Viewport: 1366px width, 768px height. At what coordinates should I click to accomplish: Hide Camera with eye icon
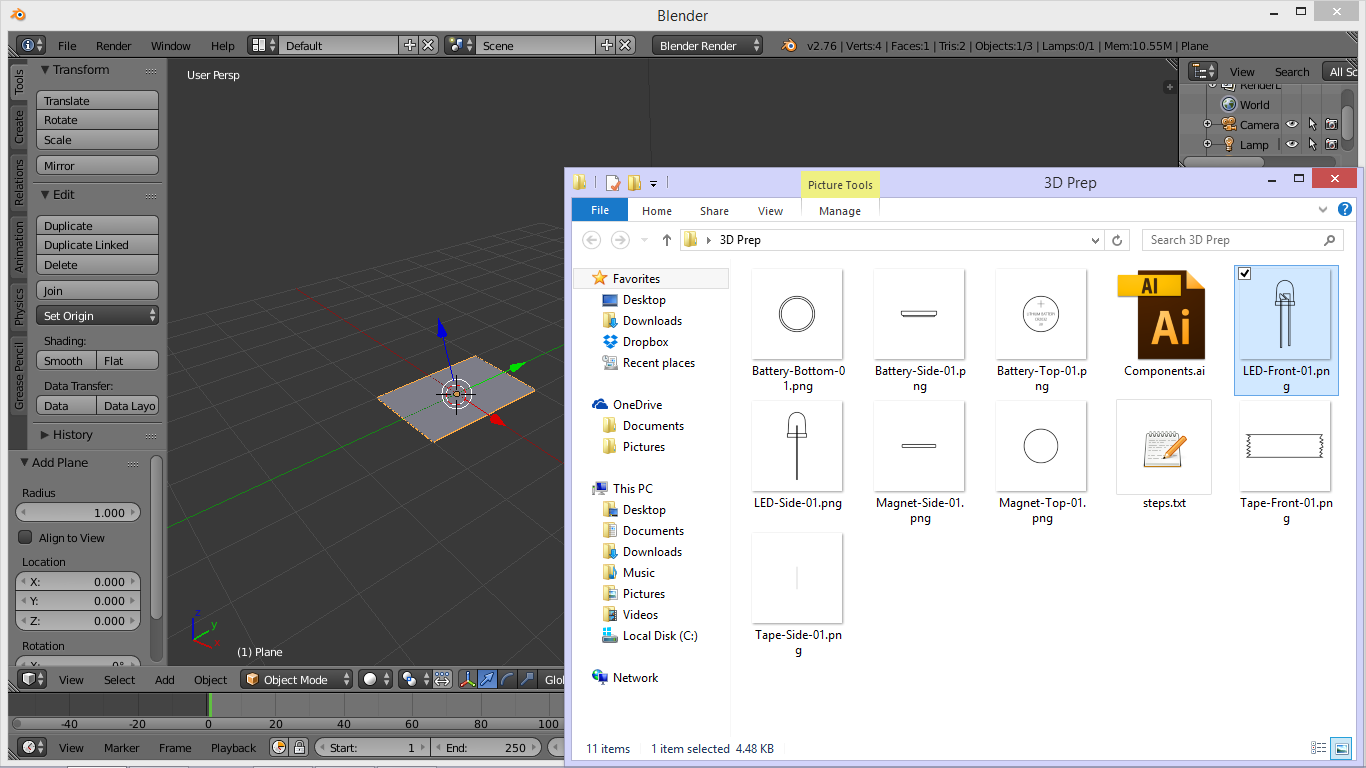tap(1291, 124)
